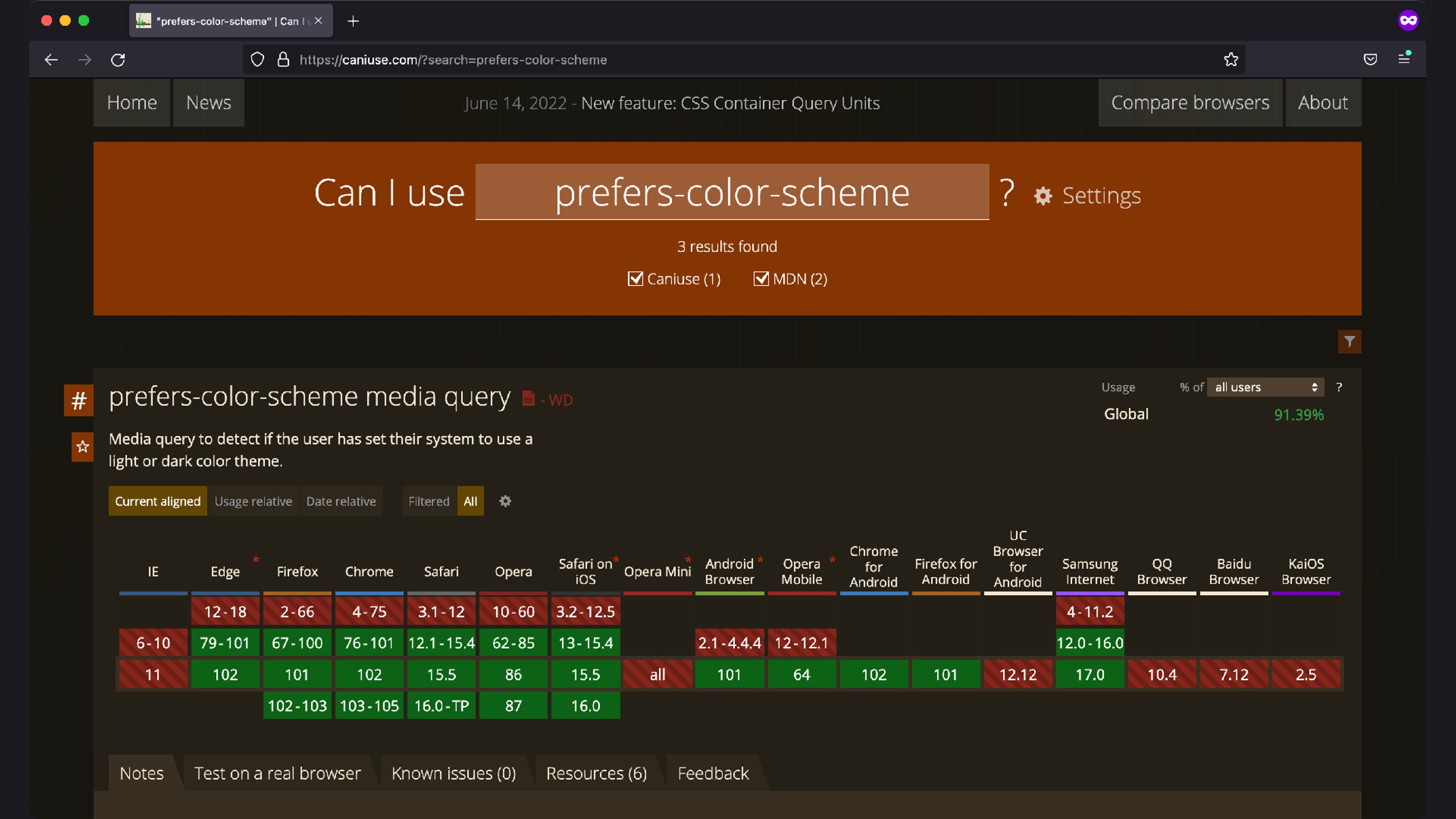This screenshot has width=1456, height=819.
Task: Uncheck the Caniuse results checkbox
Action: pyautogui.click(x=635, y=279)
